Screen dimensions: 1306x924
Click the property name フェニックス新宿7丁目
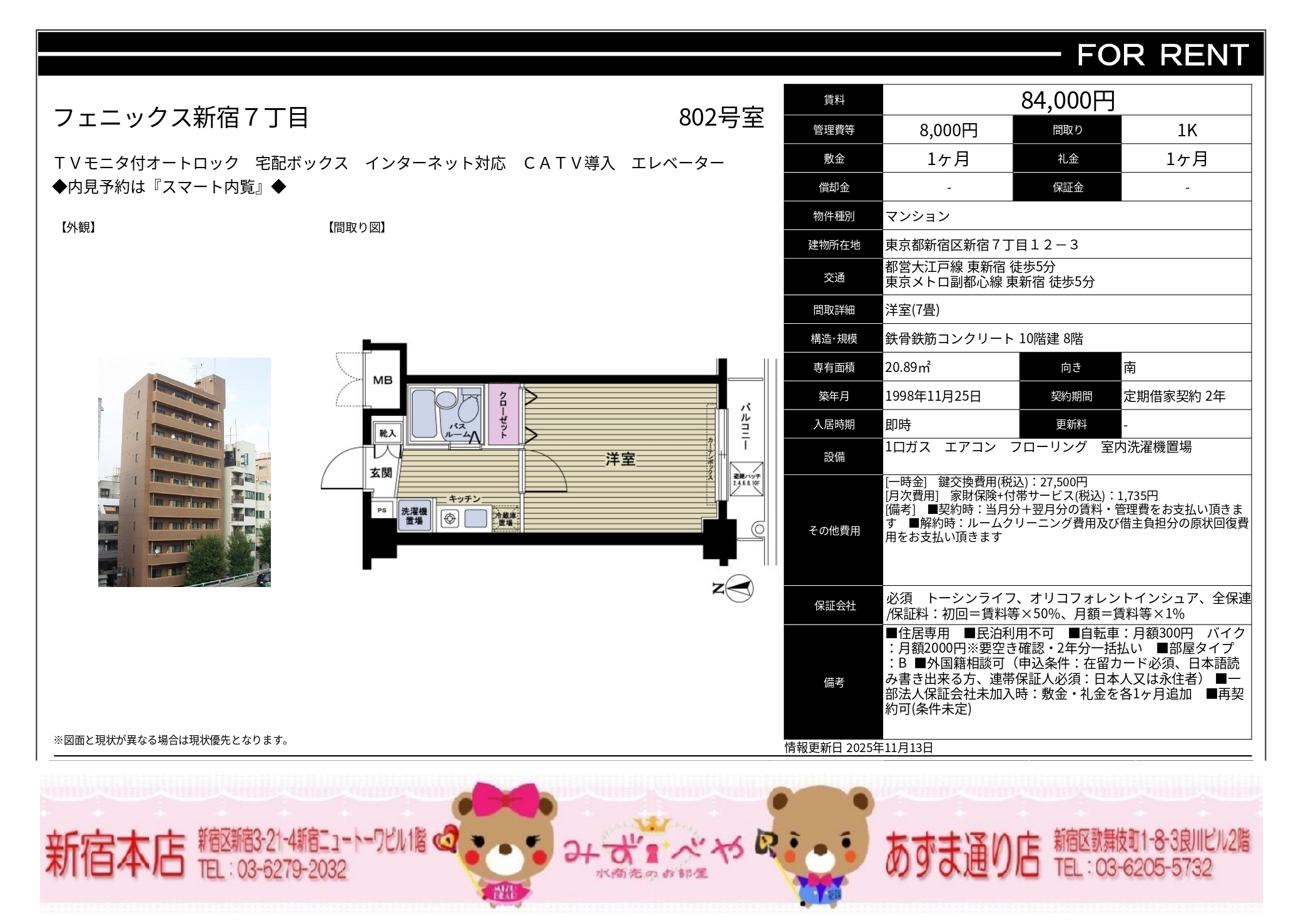181,118
